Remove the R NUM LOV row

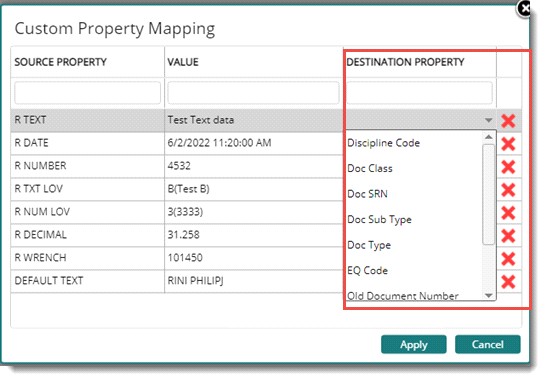pos(508,212)
